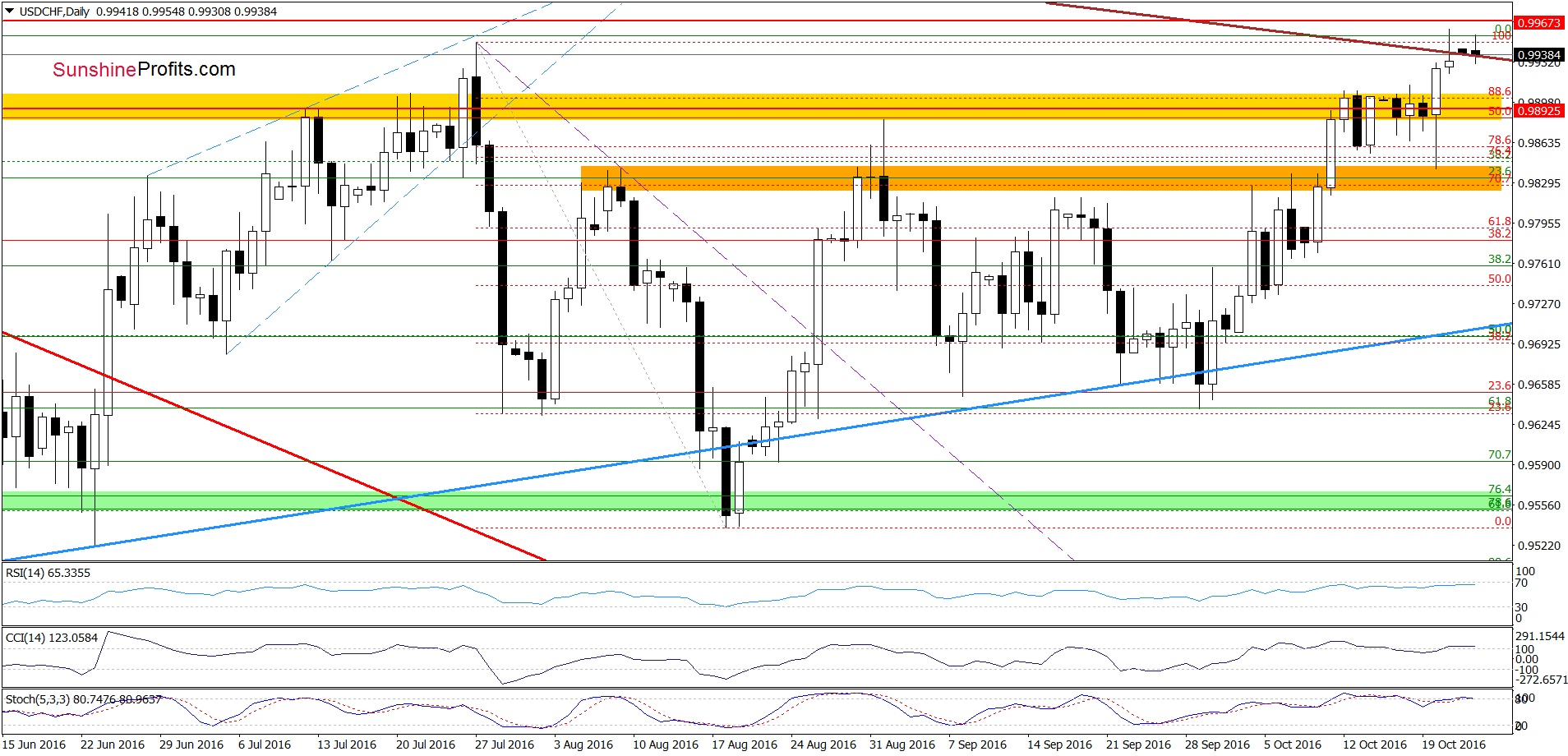Click the 29 Jun 2016 date label

coord(191,744)
